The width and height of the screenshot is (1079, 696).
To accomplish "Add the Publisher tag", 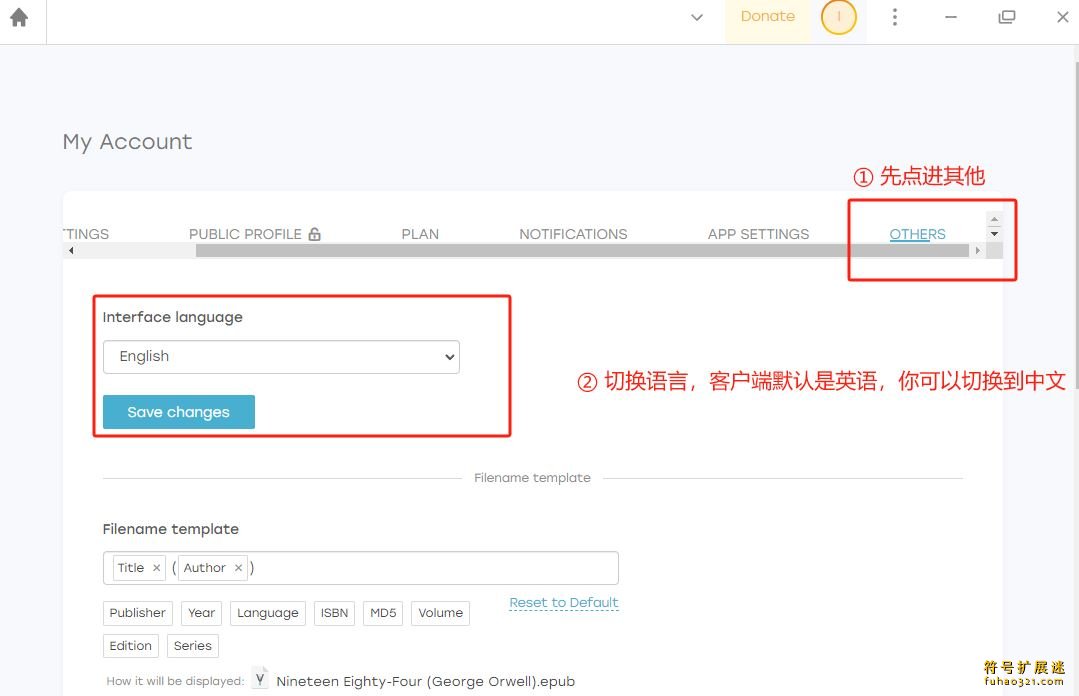I will pos(138,613).
